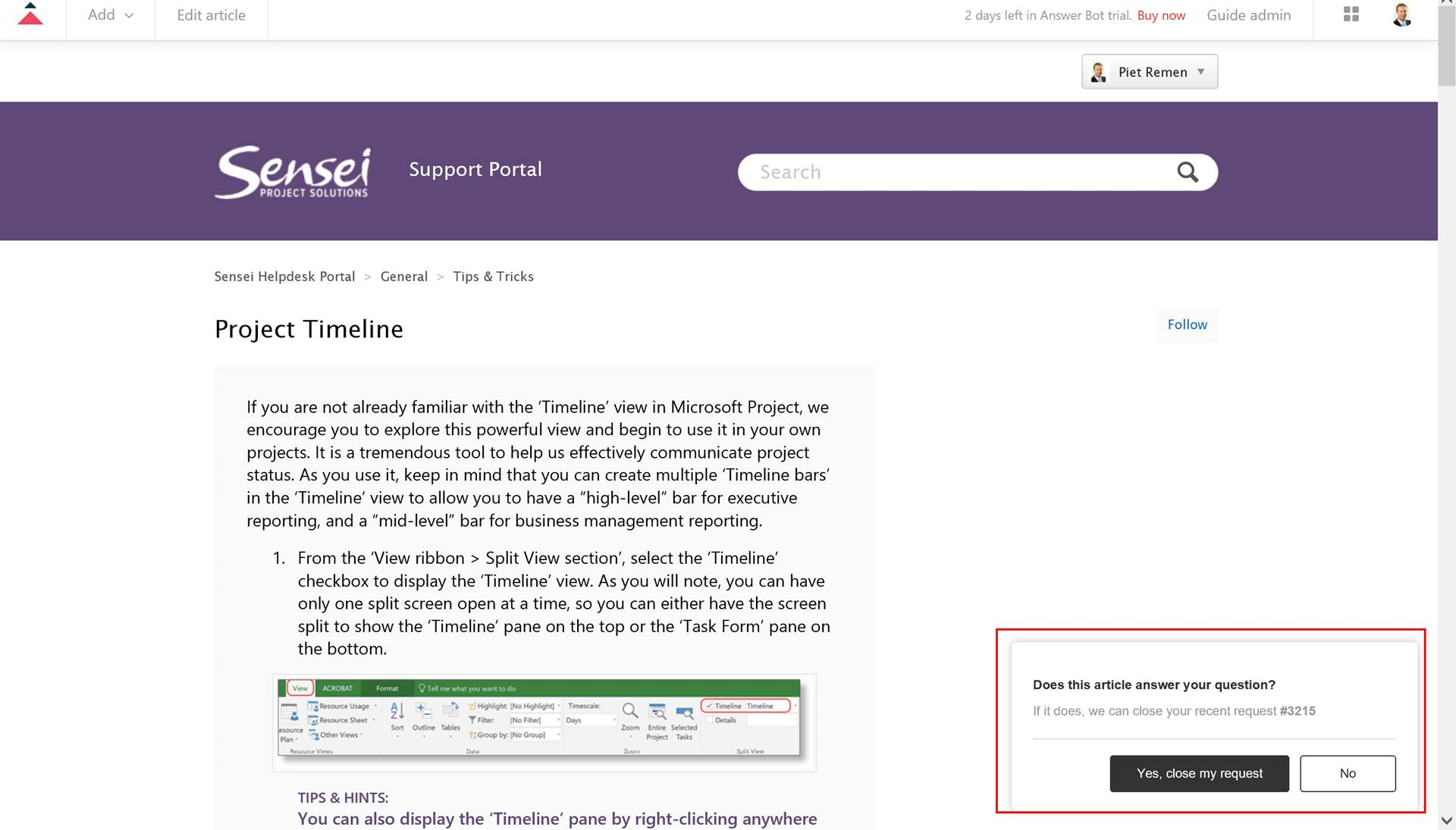The image size is (1456, 830).
Task: Click Yes, close my request button
Action: pos(1199,773)
